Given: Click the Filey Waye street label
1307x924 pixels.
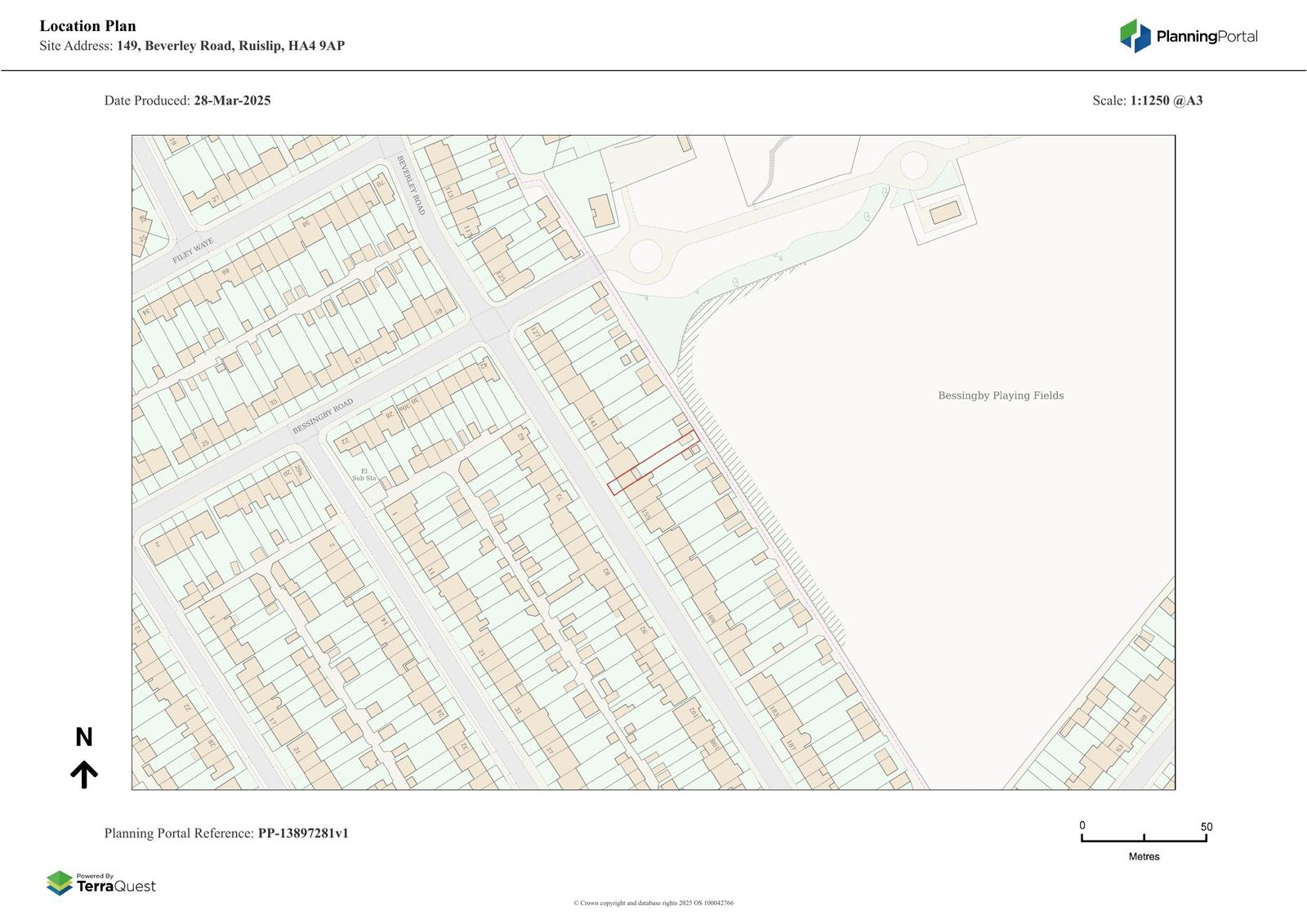Looking at the screenshot, I should pyautogui.click(x=193, y=250).
